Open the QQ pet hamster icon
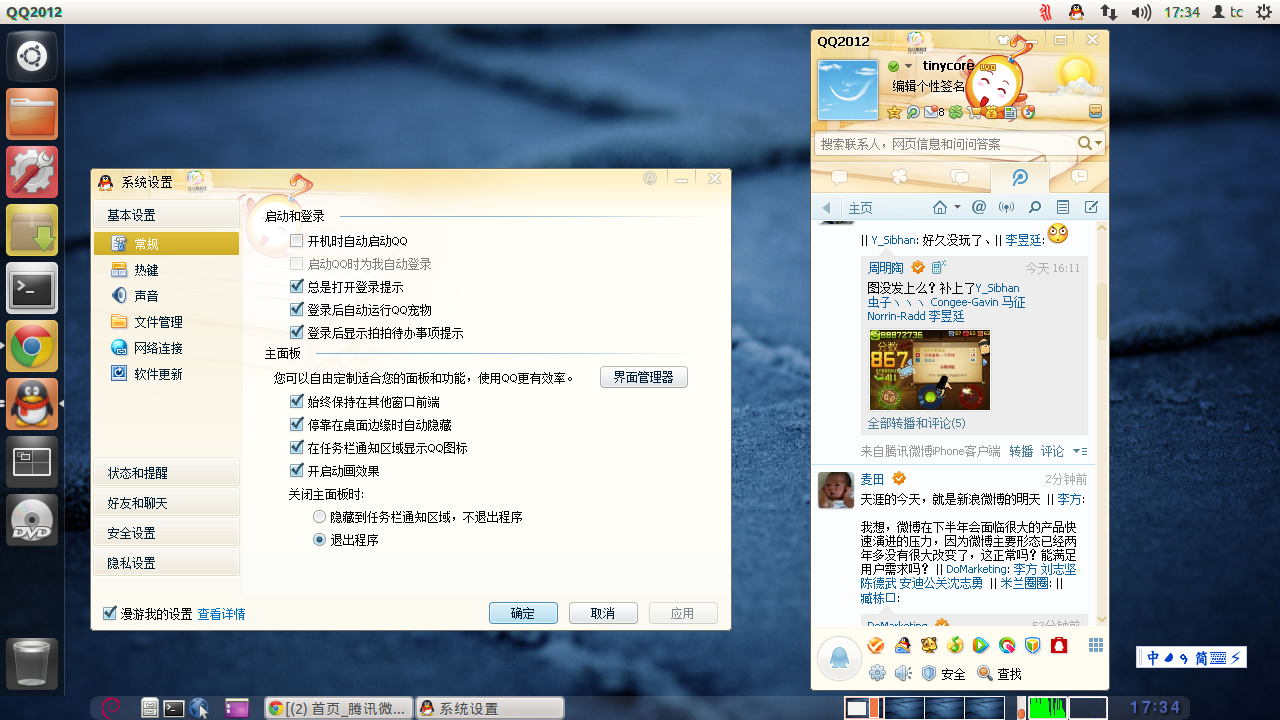 pos(929,645)
